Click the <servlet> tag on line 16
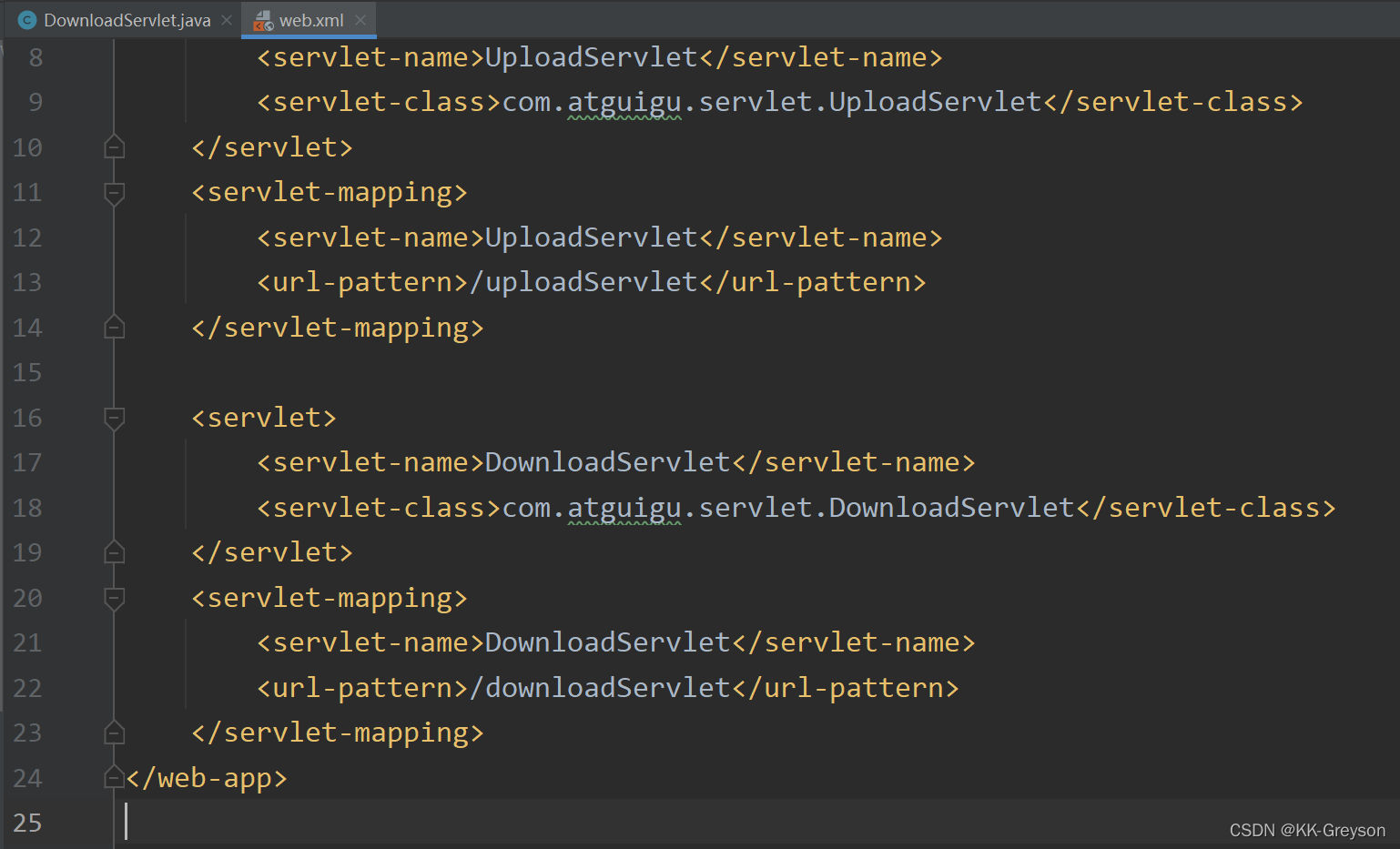This screenshot has width=1400, height=849. [x=264, y=418]
